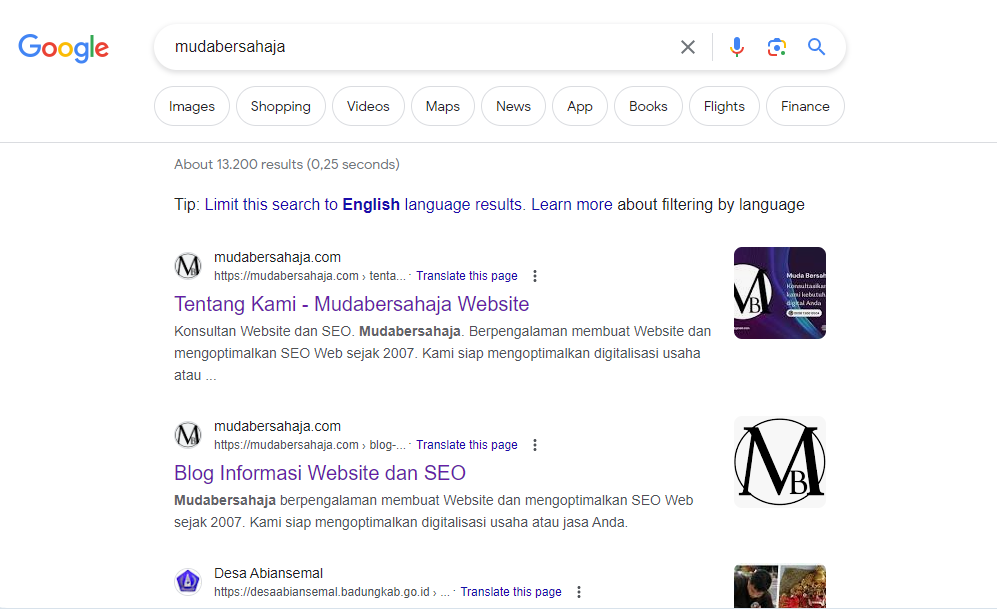Viewport: 997px width, 609px height.
Task: Click the microphone voice search icon
Action: (737, 47)
